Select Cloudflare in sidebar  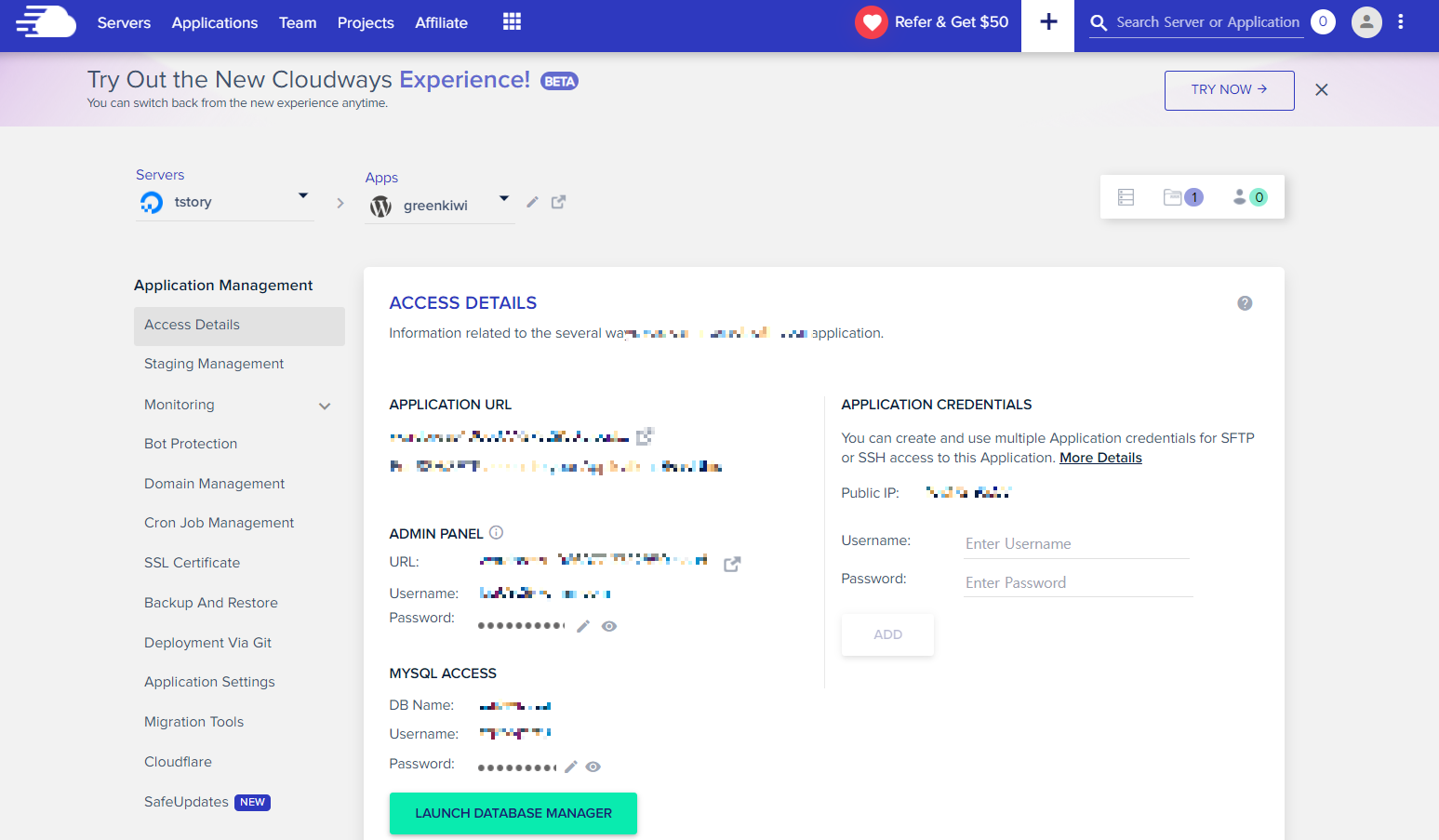pos(178,762)
